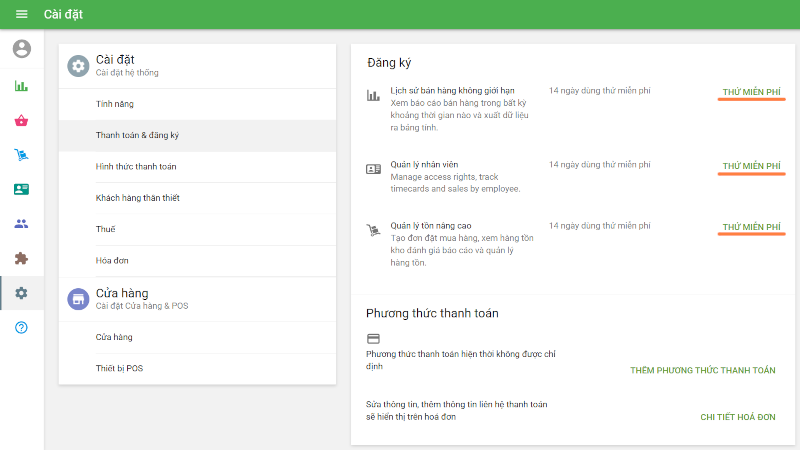This screenshot has height=450, width=800.
Task: Open the user account profile icon
Action: 22,48
